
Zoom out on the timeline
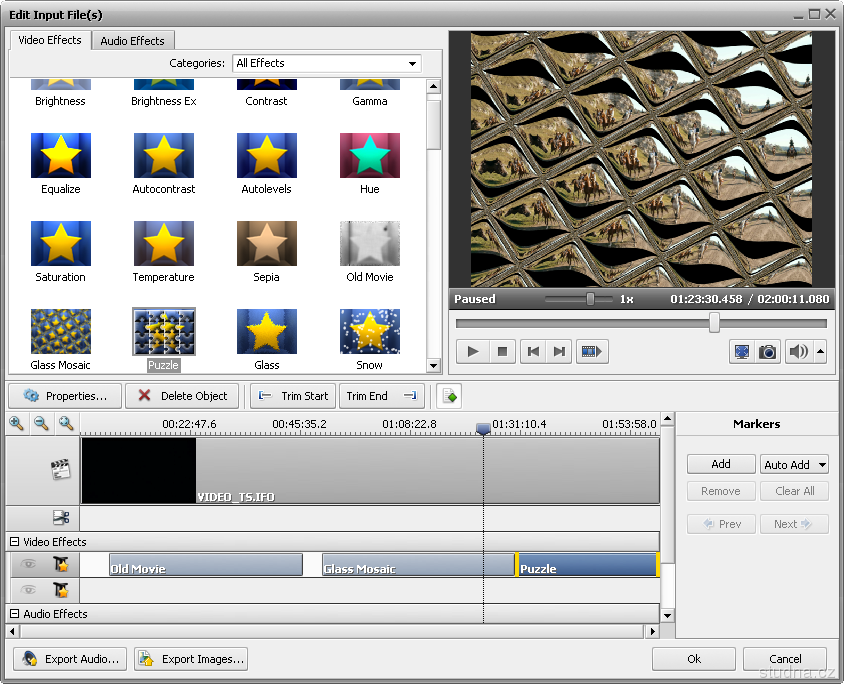coord(41,424)
